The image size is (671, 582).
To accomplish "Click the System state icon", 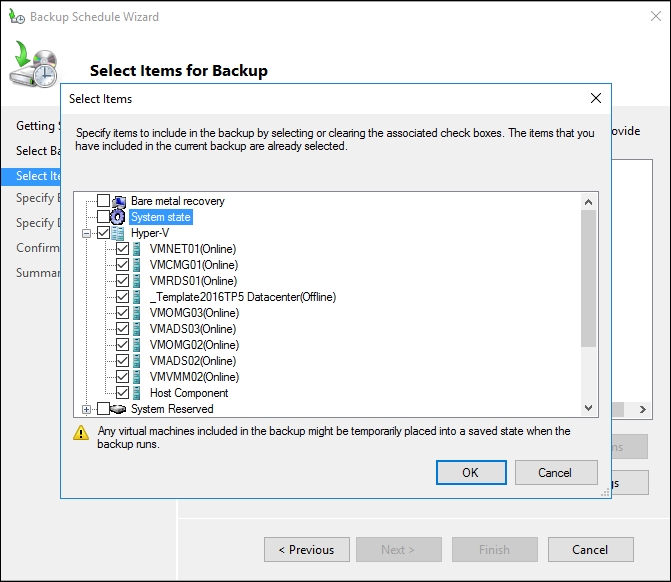I will 119,217.
